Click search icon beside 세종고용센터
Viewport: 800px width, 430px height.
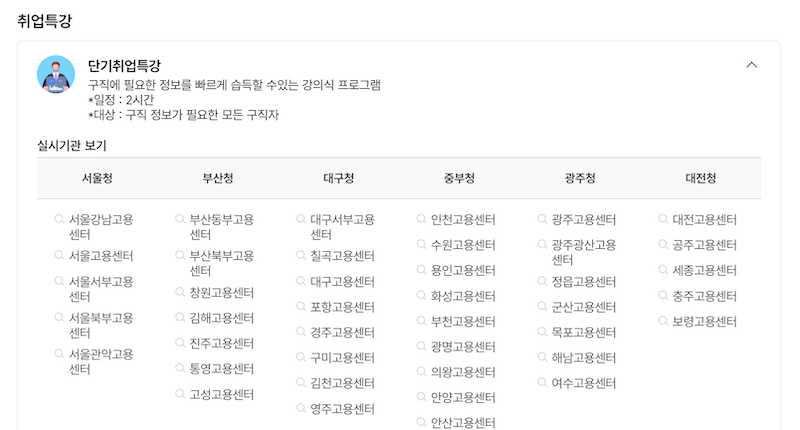click(x=663, y=270)
